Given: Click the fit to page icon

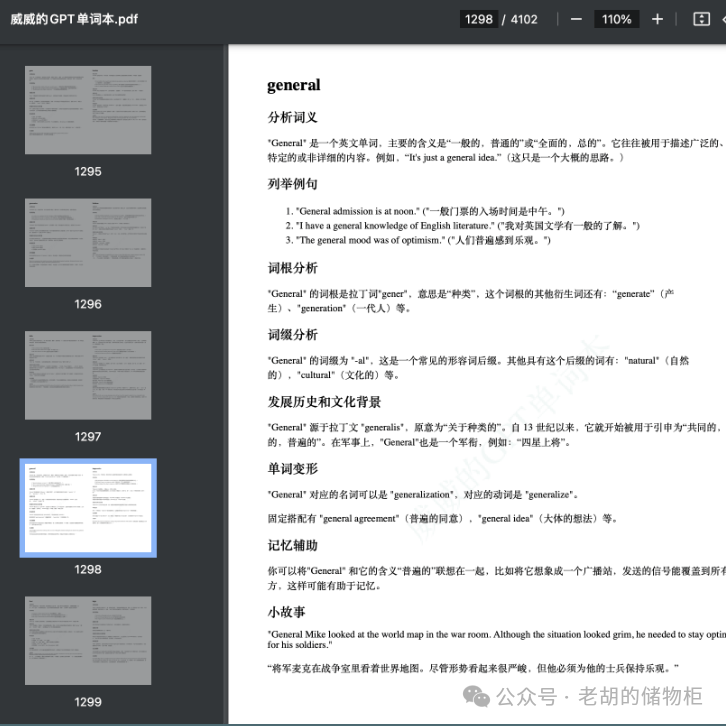Looking at the screenshot, I should [701, 19].
